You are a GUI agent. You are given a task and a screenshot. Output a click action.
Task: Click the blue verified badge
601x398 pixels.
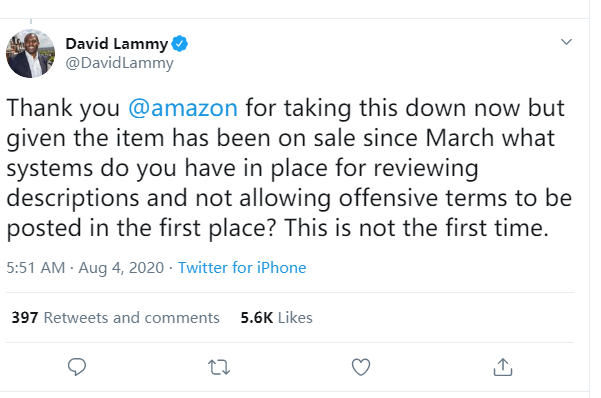pyautogui.click(x=179, y=43)
